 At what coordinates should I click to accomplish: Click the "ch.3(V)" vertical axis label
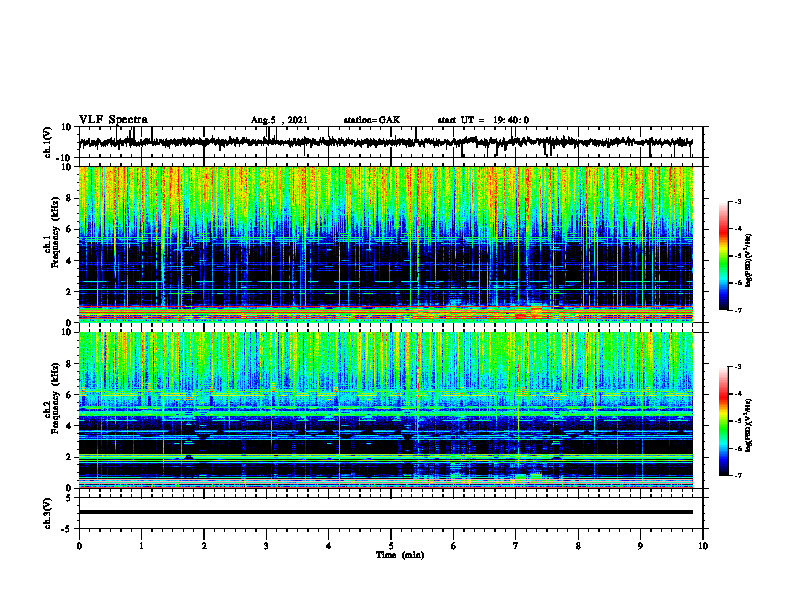(x=48, y=513)
